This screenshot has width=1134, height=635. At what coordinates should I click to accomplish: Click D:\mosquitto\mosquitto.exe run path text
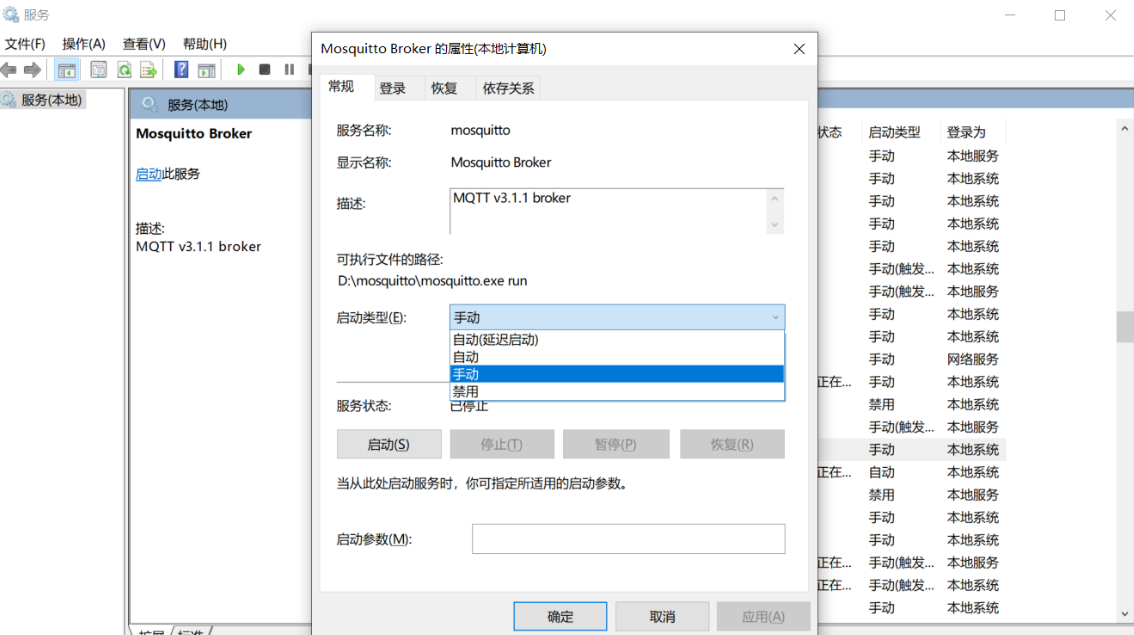[x=432, y=281]
